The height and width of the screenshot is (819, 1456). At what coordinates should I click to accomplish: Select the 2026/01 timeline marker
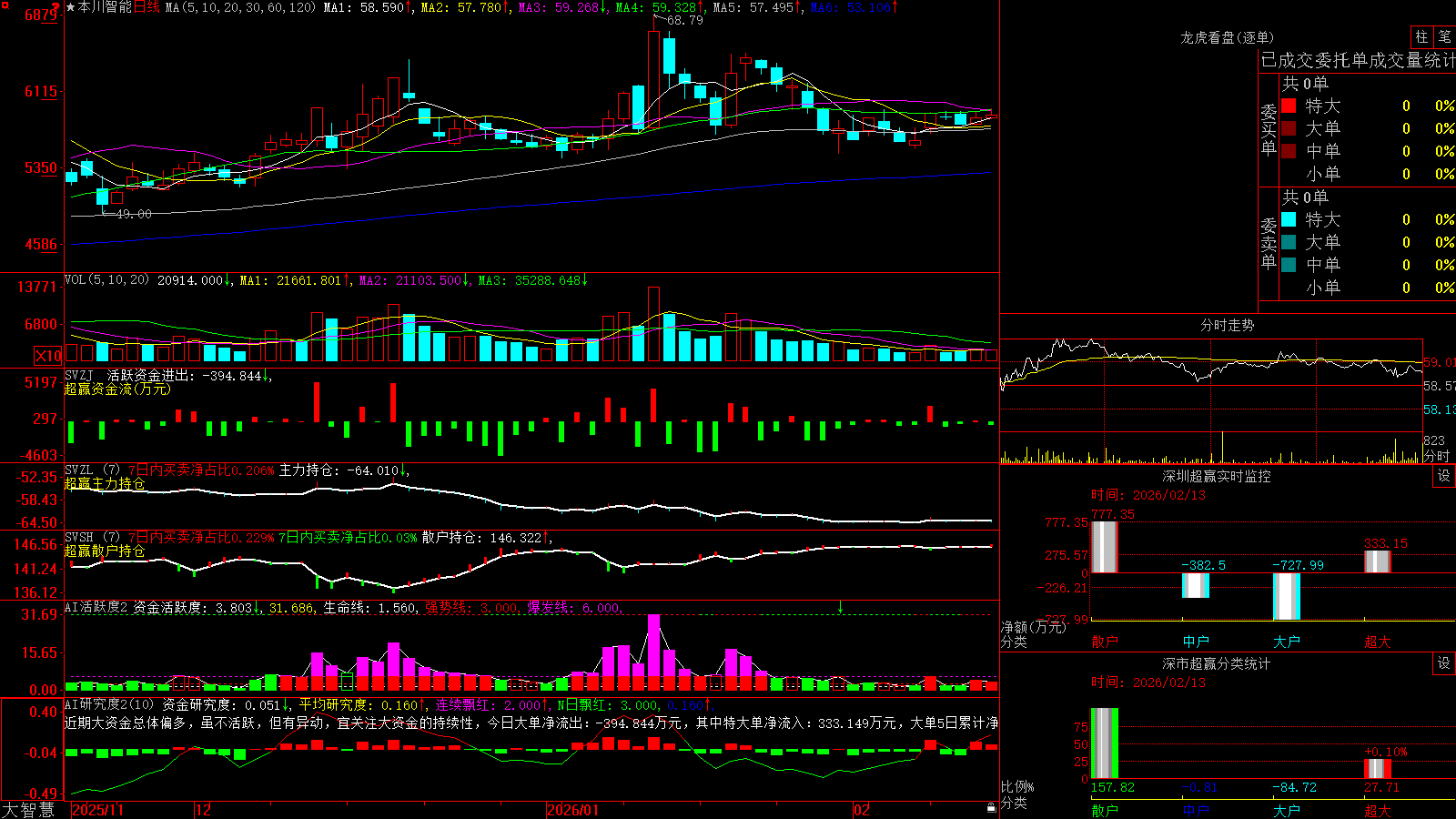click(572, 810)
